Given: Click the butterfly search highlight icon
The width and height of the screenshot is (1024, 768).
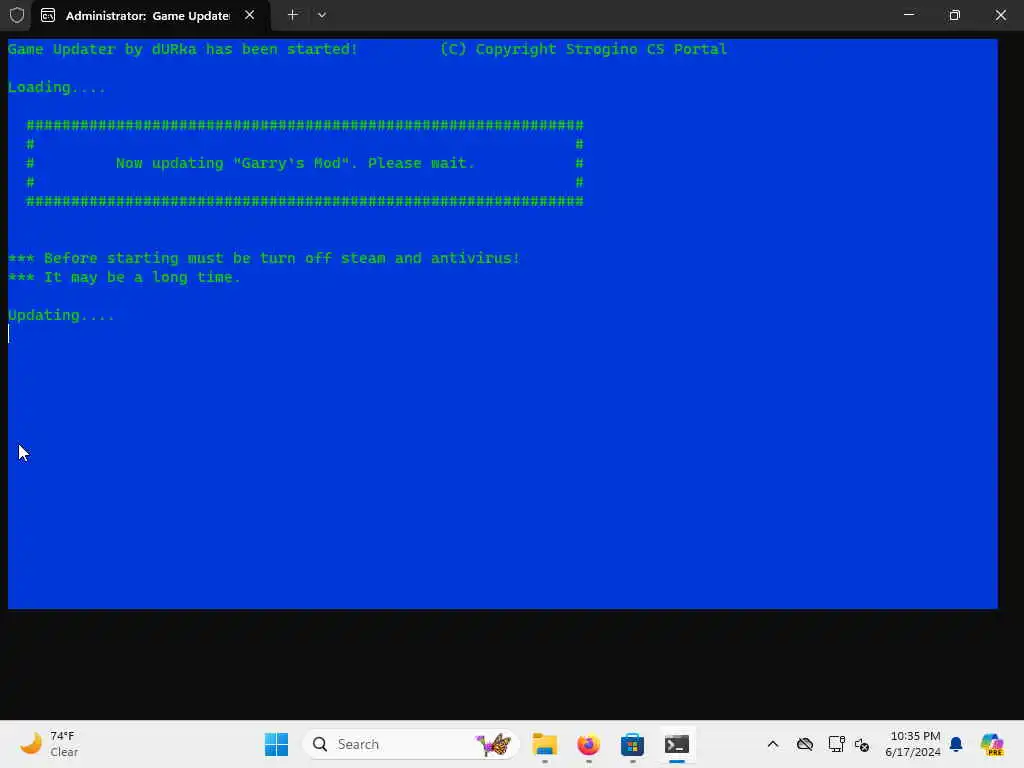Looking at the screenshot, I should [493, 744].
